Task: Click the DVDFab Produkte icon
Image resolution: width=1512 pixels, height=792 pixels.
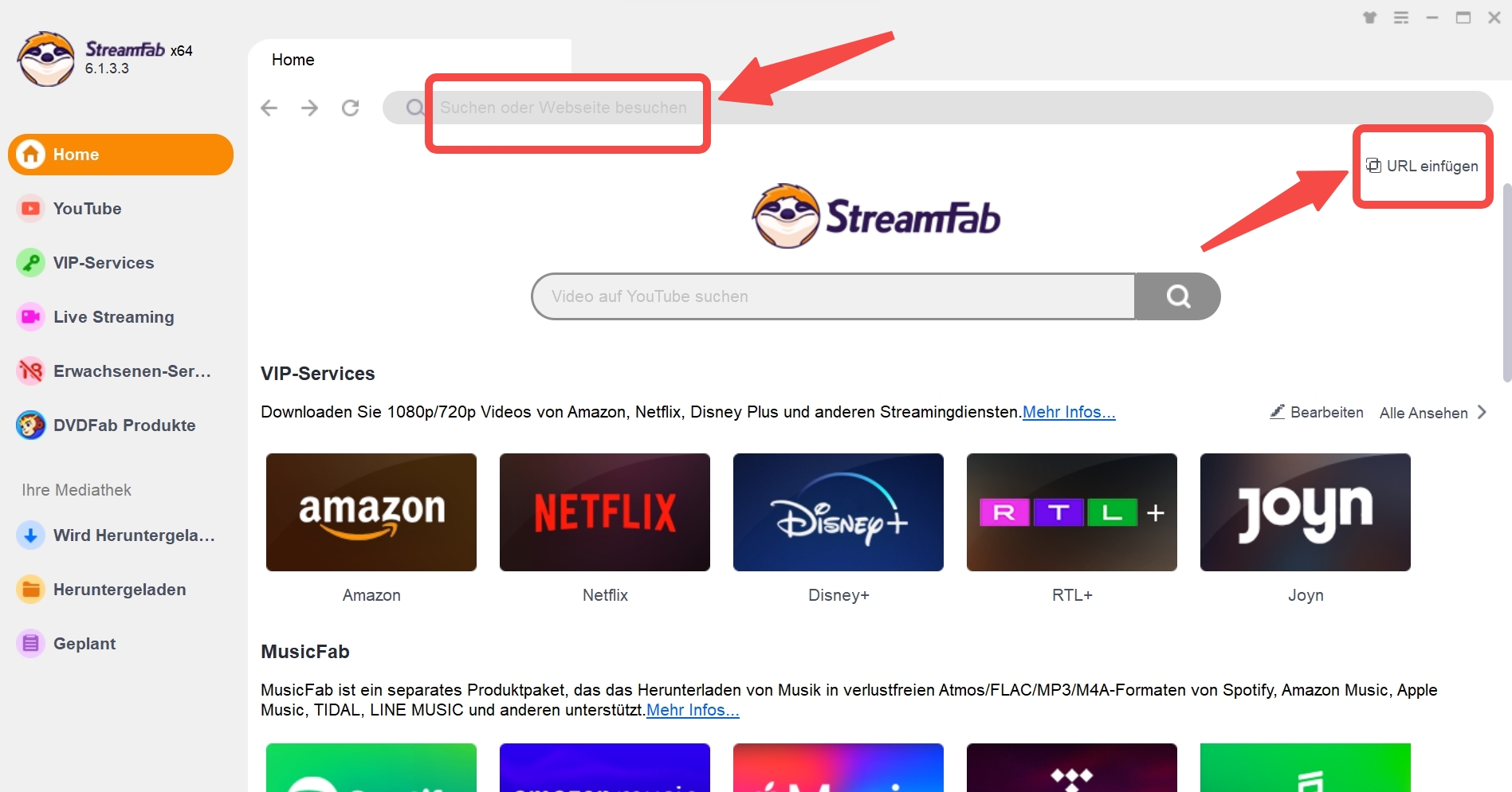Action: pos(31,425)
